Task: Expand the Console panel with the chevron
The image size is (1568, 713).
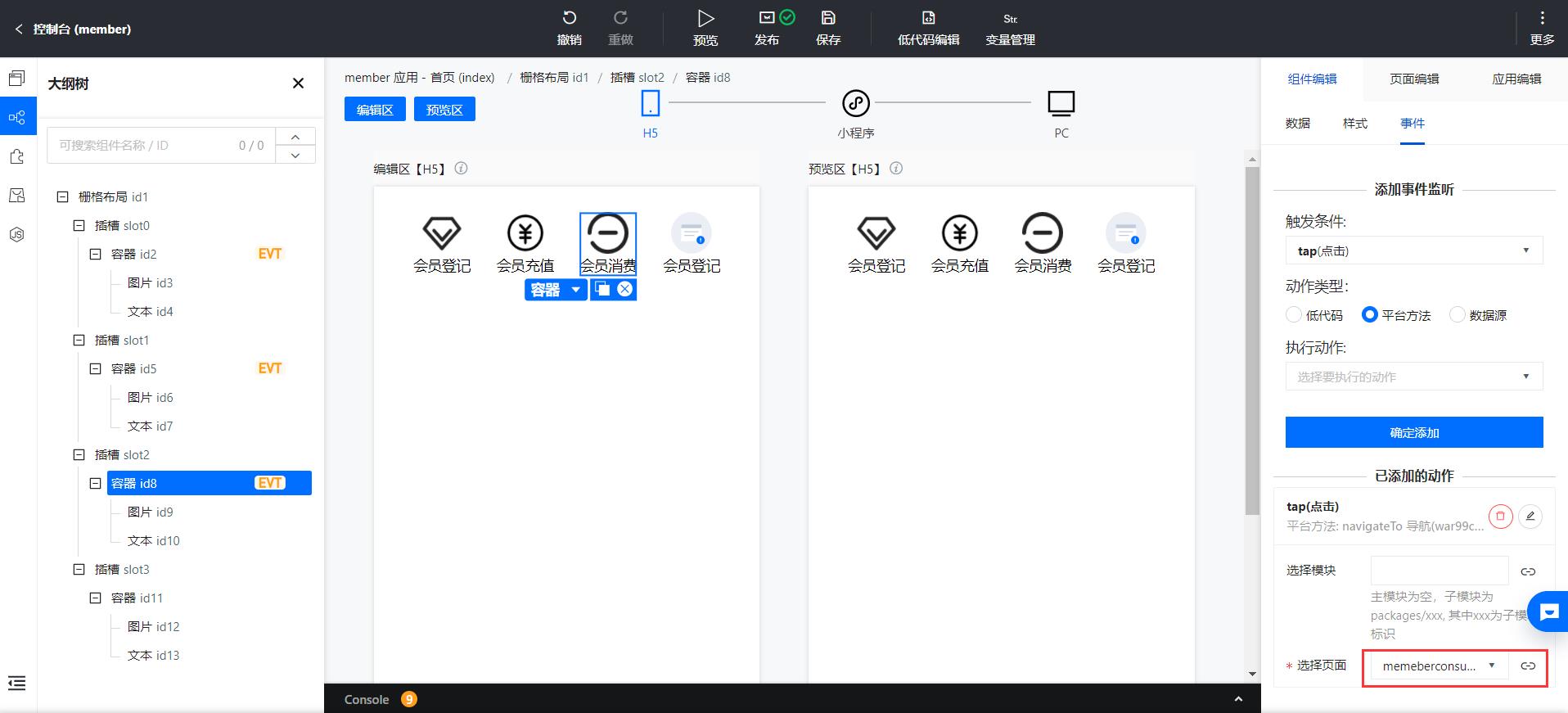Action: click(x=1238, y=699)
